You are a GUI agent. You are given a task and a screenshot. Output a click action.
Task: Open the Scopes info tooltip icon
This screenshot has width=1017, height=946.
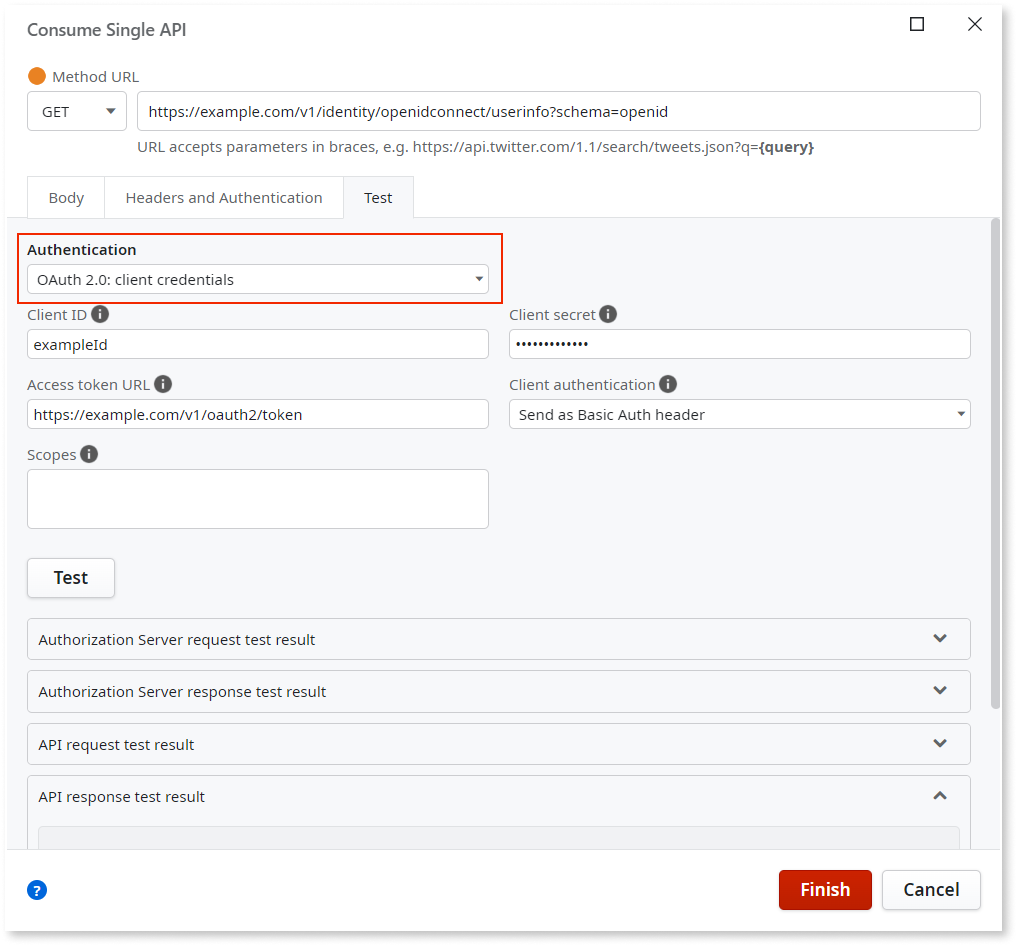point(88,454)
